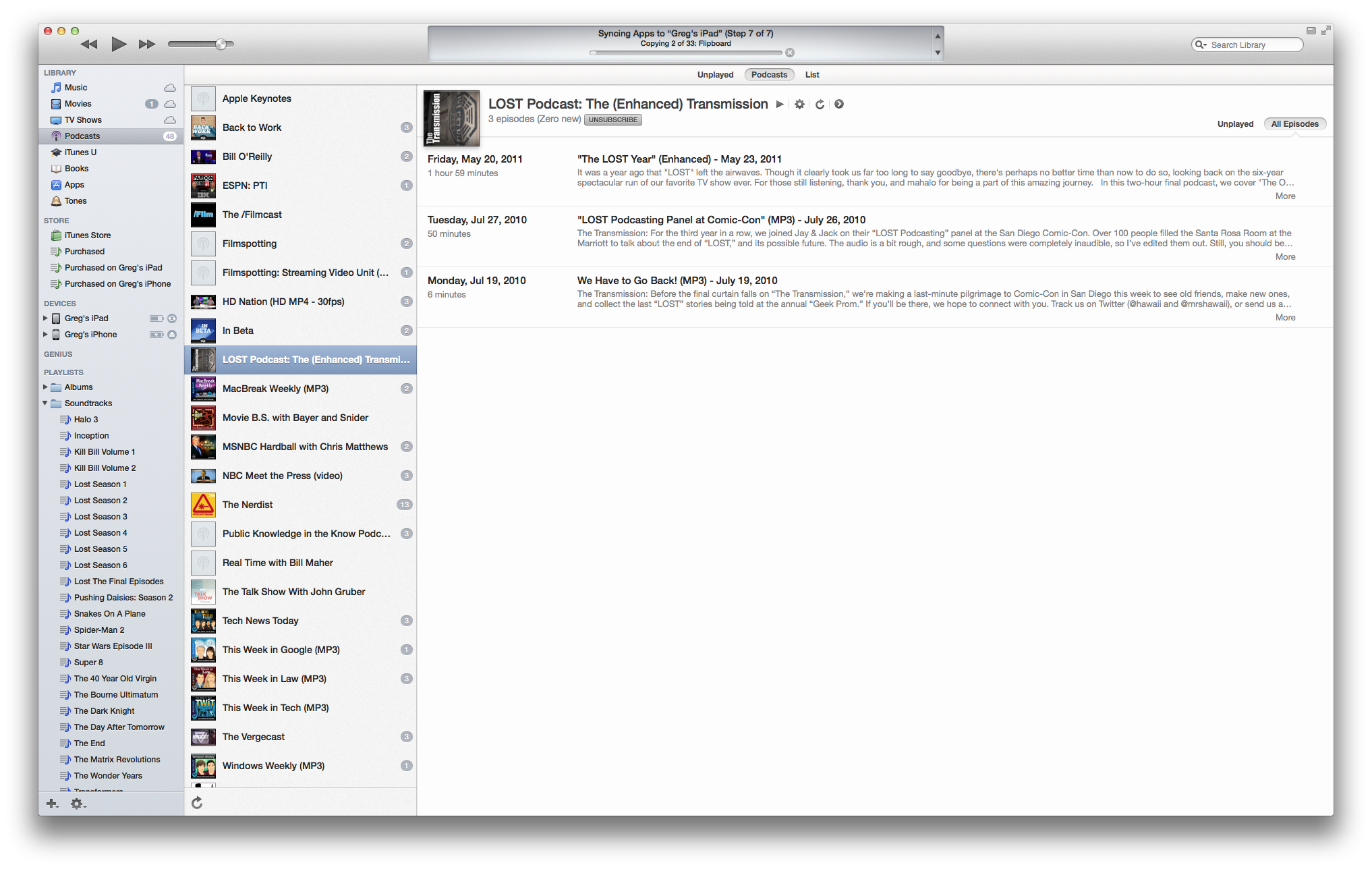Image resolution: width=1372 pixels, height=869 pixels.
Task: Show Unplayed episodes filter on the right
Action: click(1235, 124)
